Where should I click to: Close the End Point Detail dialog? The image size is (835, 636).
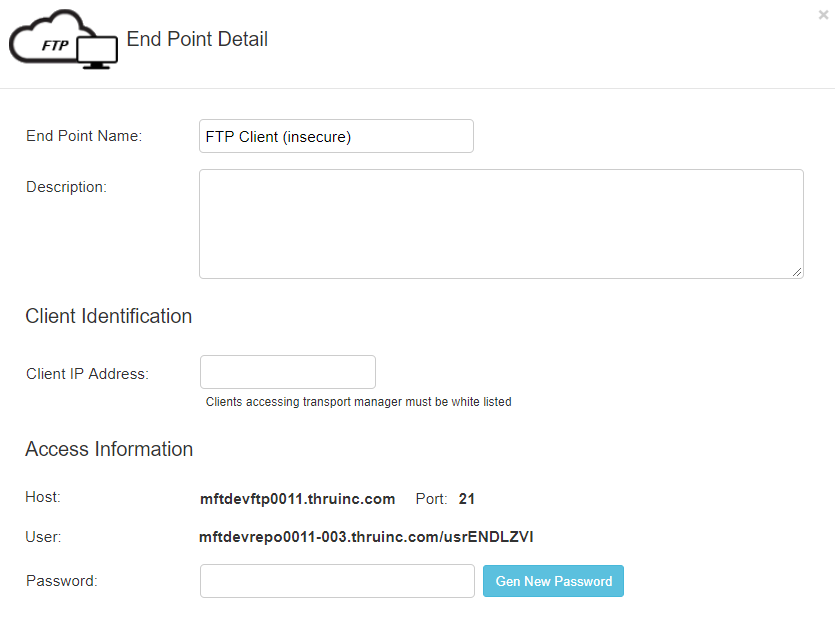point(823,15)
